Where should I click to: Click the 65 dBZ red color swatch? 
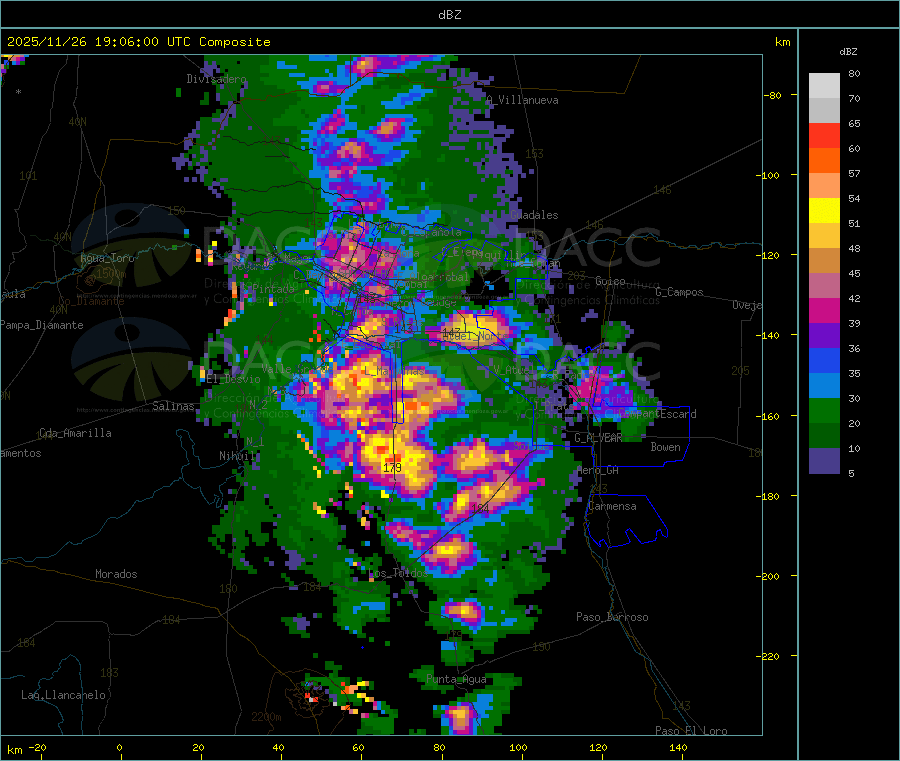coord(824,135)
